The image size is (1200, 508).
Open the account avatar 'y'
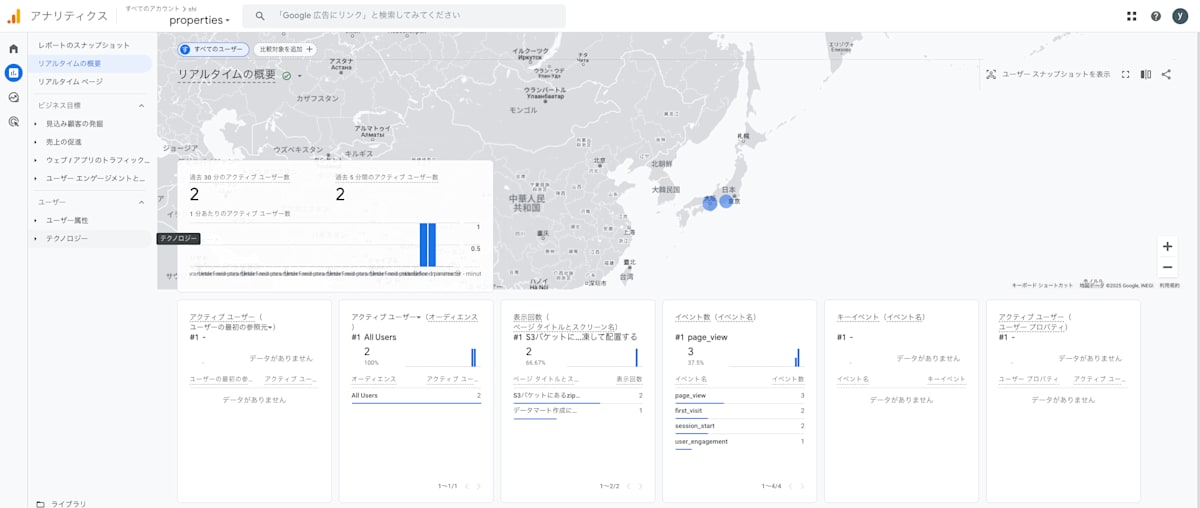click(x=1180, y=16)
